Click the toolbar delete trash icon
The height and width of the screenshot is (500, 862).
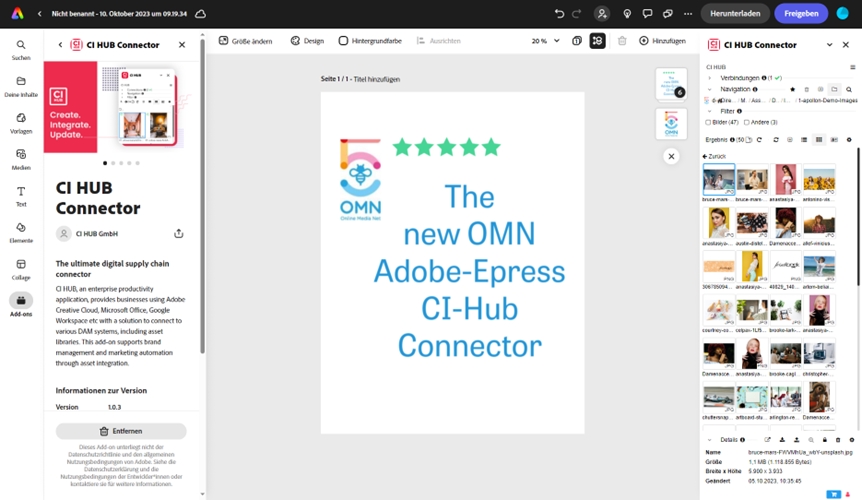coord(622,41)
